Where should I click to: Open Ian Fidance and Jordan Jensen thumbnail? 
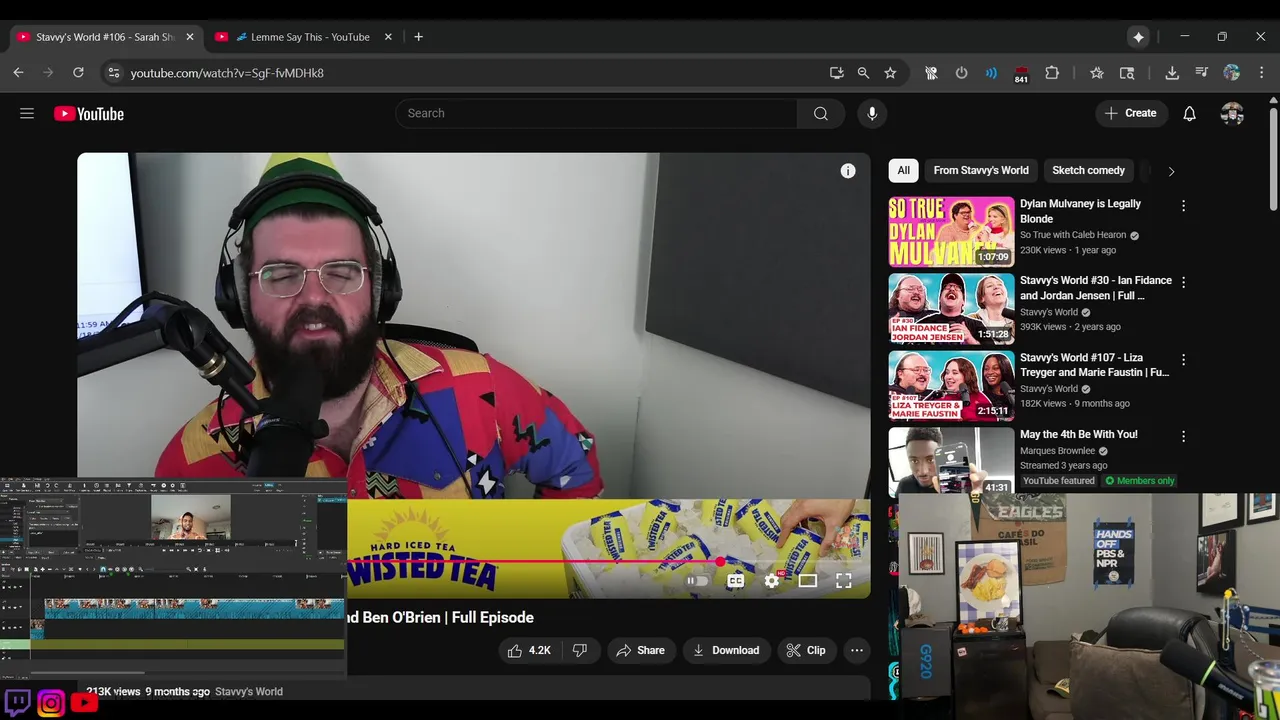951,309
